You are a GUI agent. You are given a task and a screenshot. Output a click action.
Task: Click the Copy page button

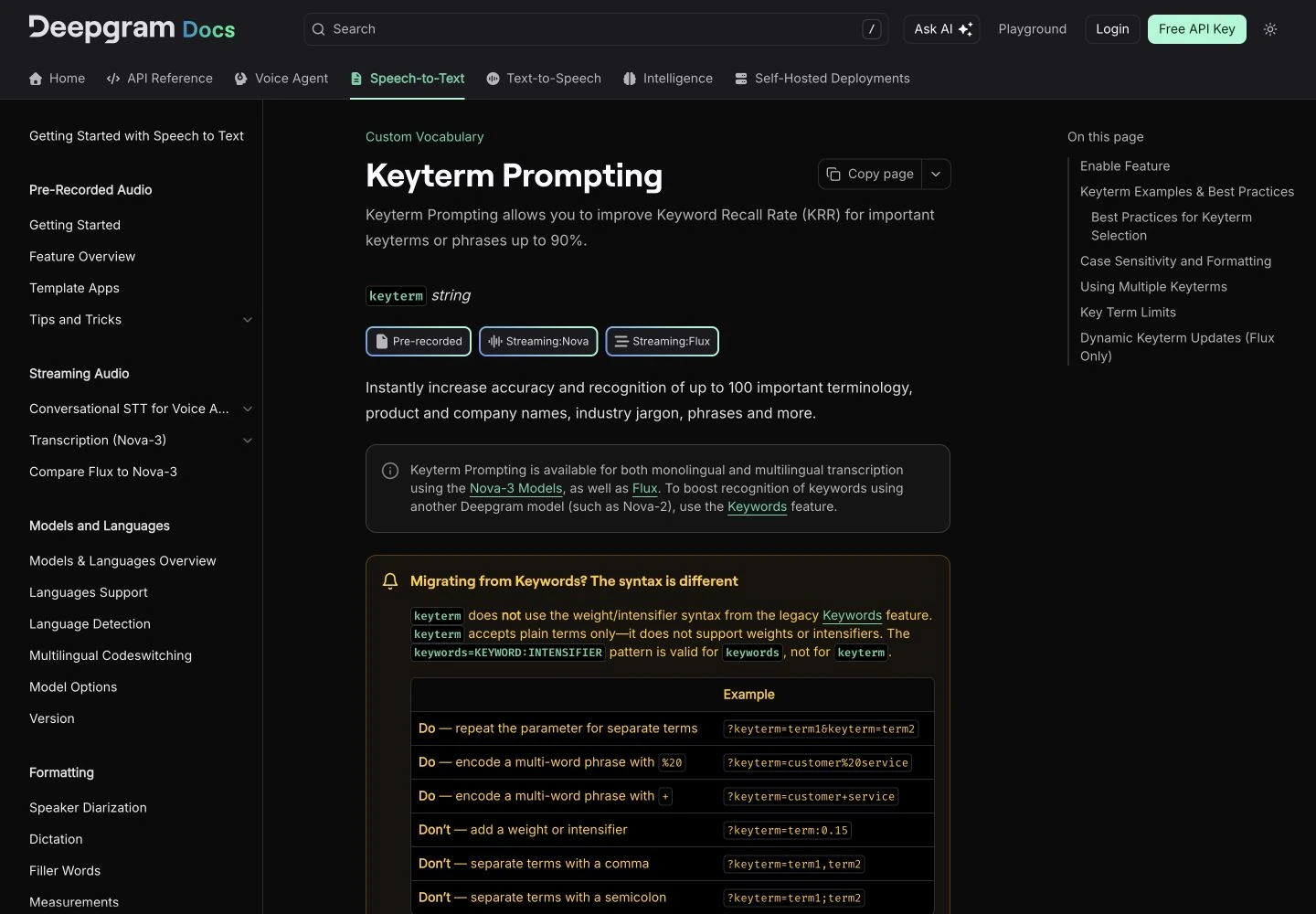[870, 174]
